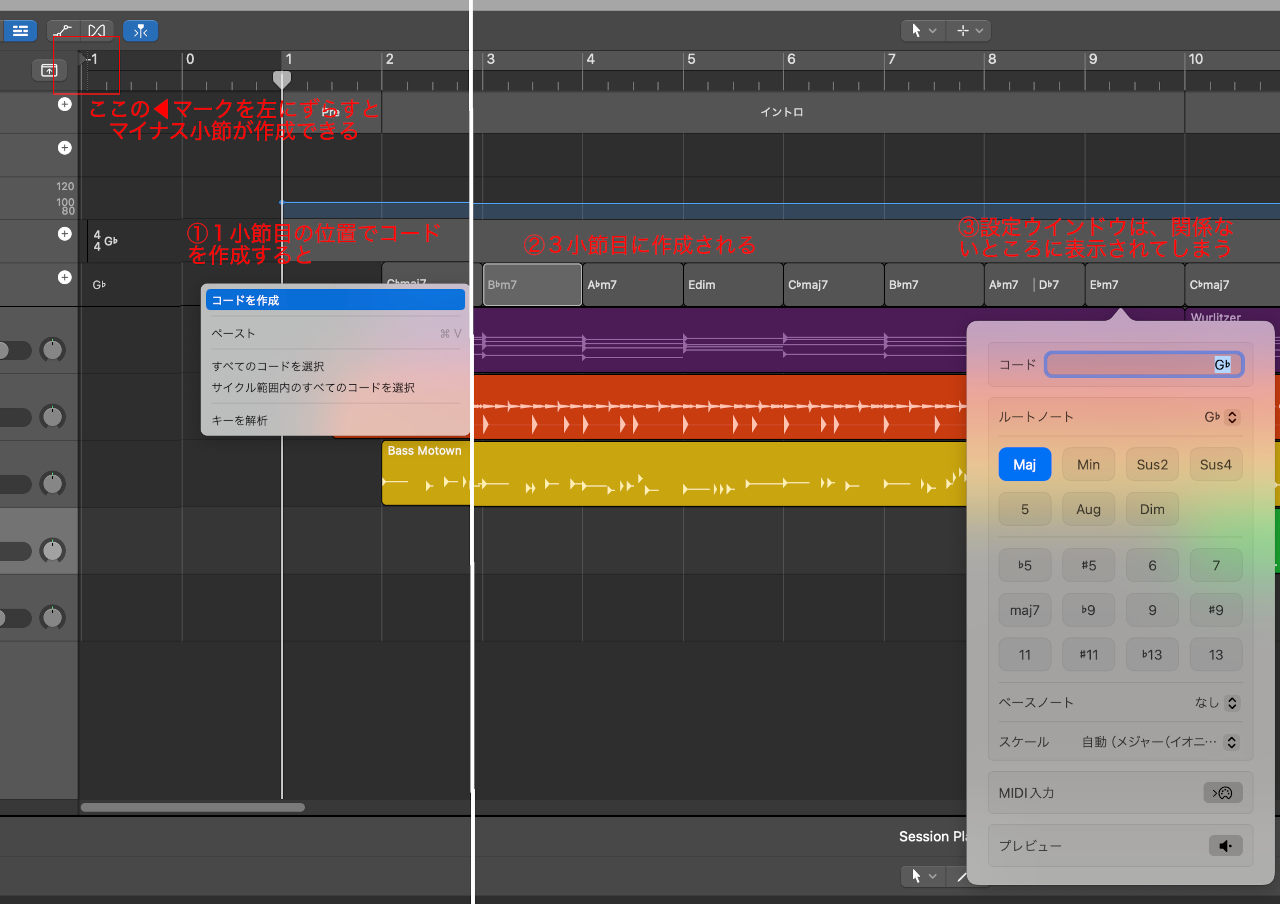This screenshot has height=904, width=1280.
Task: Select the Sus2 chord quality
Action: (x=1152, y=464)
